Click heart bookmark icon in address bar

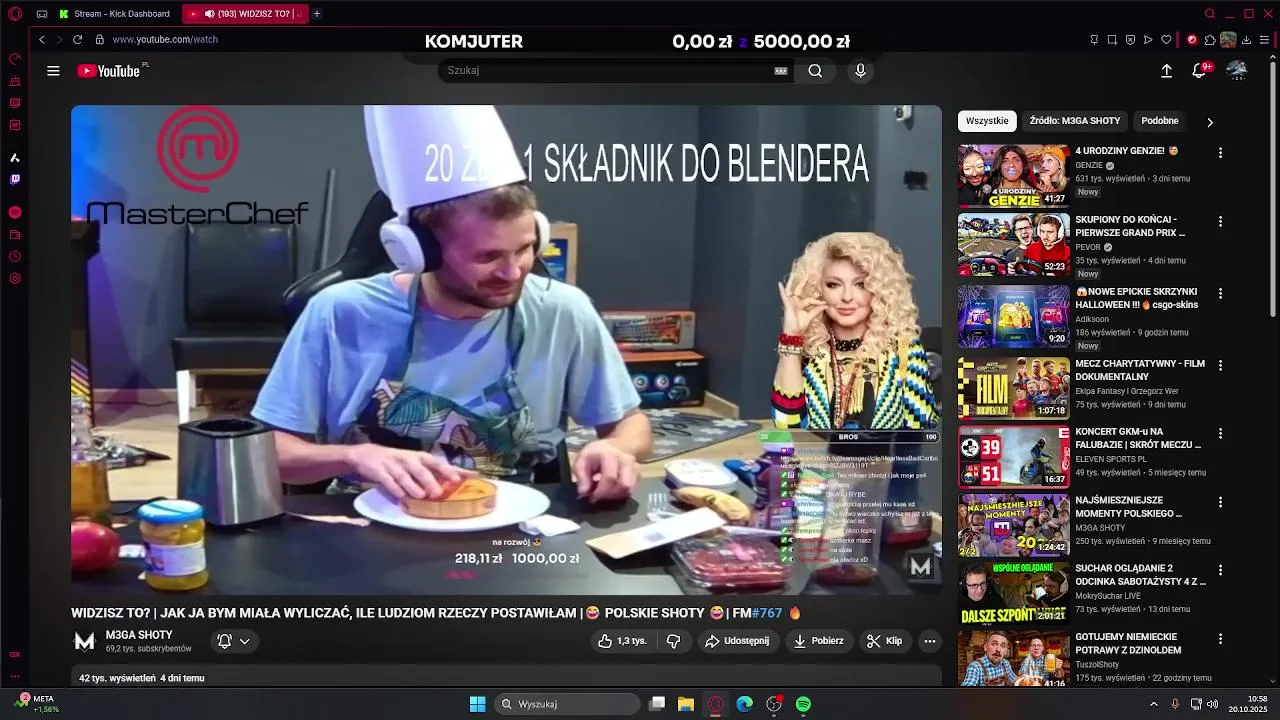pyautogui.click(x=1166, y=40)
